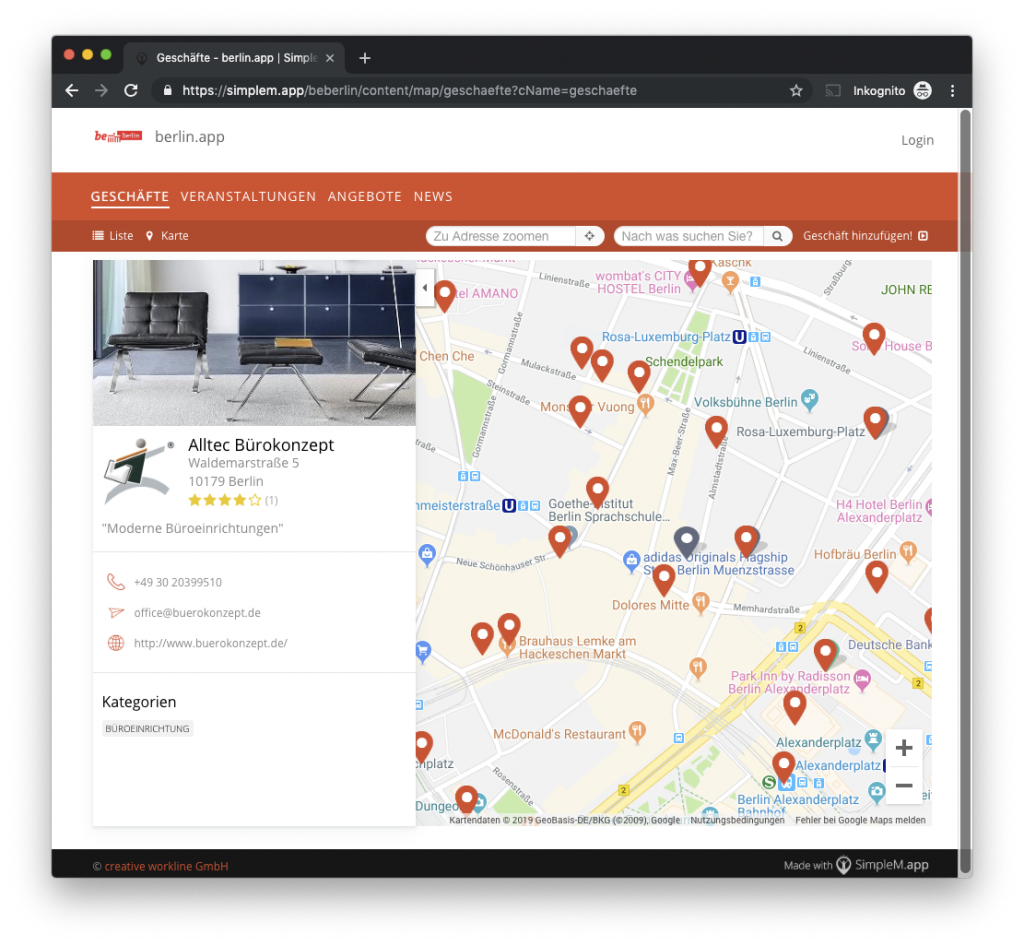The width and height of the screenshot is (1024, 946).
Task: Zoom out on the map with minus
Action: coord(904,785)
